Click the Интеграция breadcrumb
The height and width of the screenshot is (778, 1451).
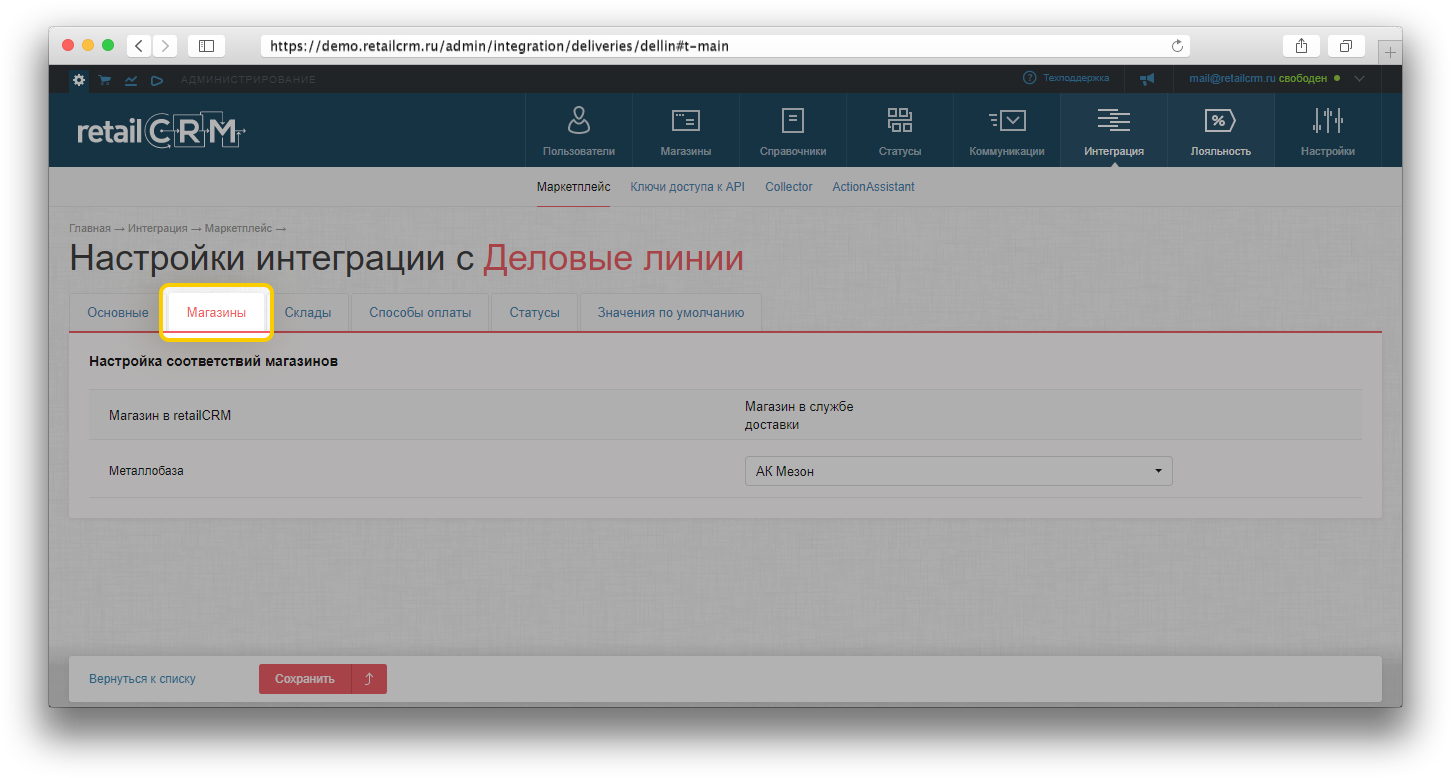pos(158,229)
